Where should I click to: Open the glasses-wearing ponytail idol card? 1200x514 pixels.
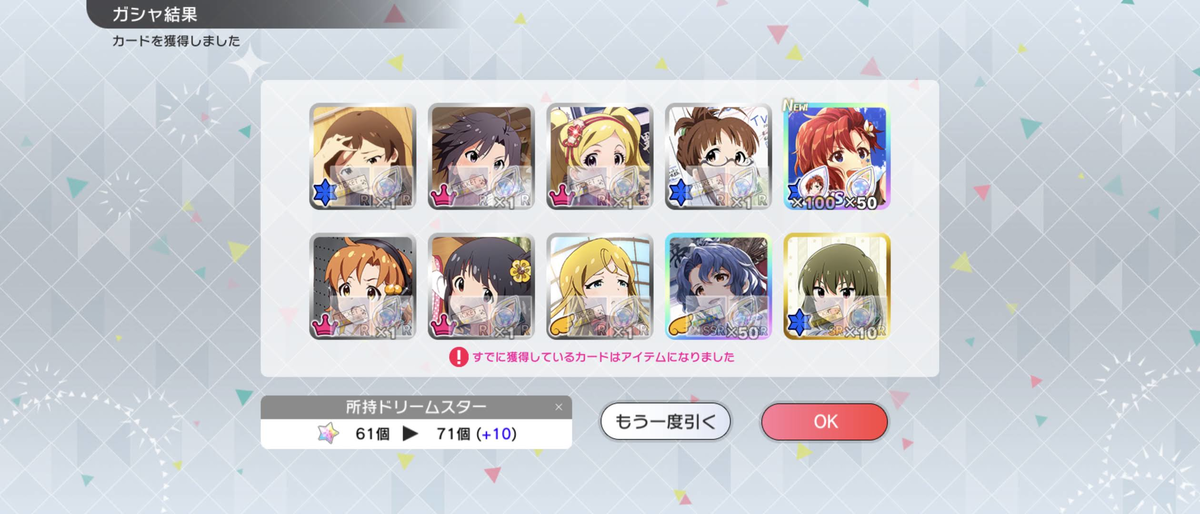719,156
